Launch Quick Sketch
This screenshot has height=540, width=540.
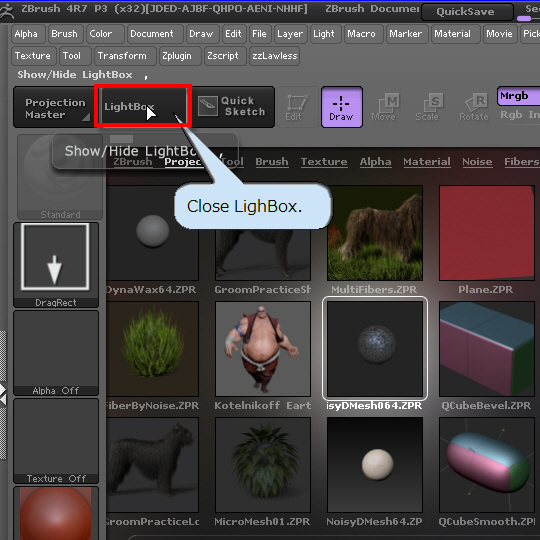(232, 107)
